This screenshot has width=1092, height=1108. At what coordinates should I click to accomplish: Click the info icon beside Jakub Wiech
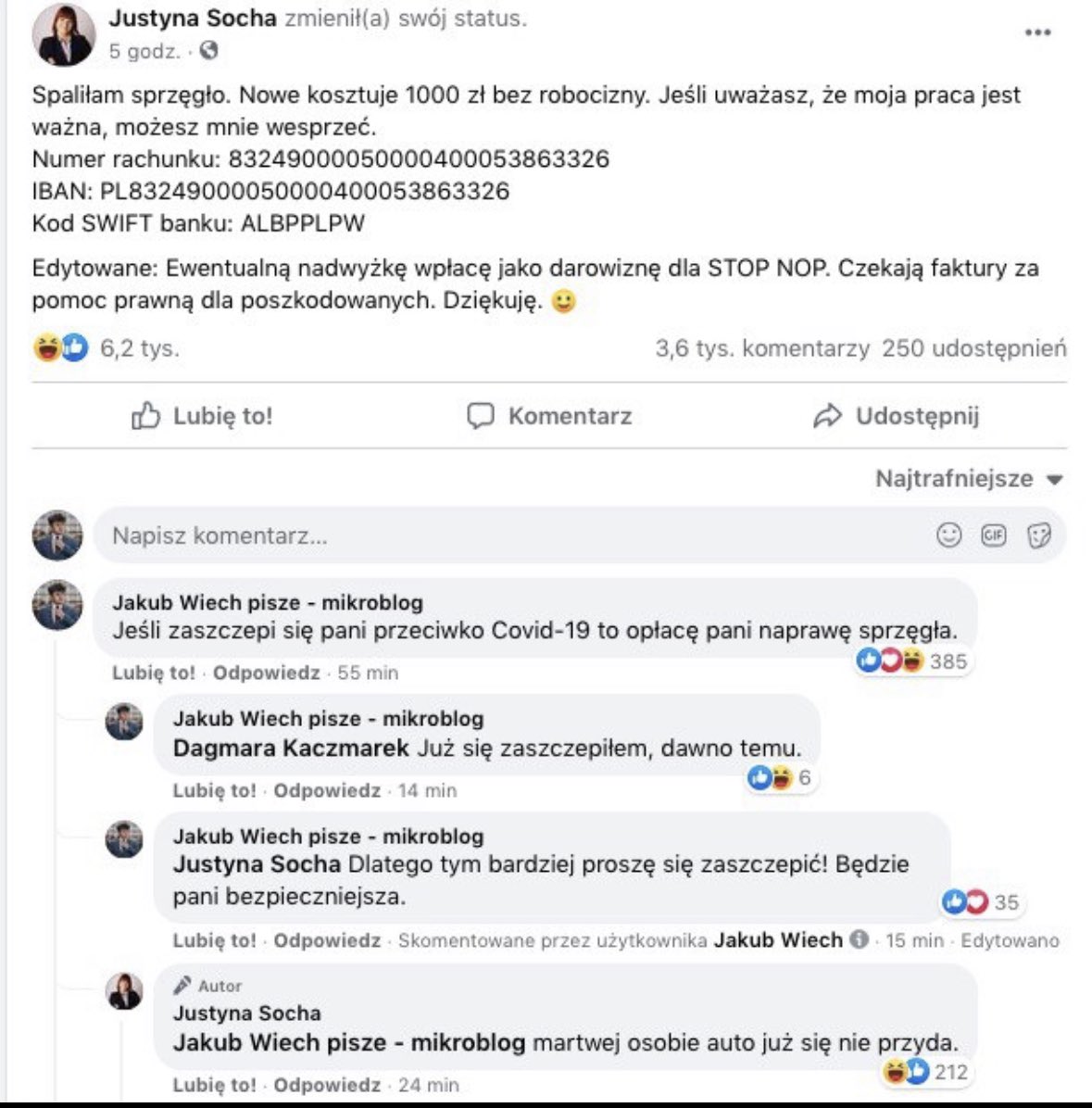[859, 939]
